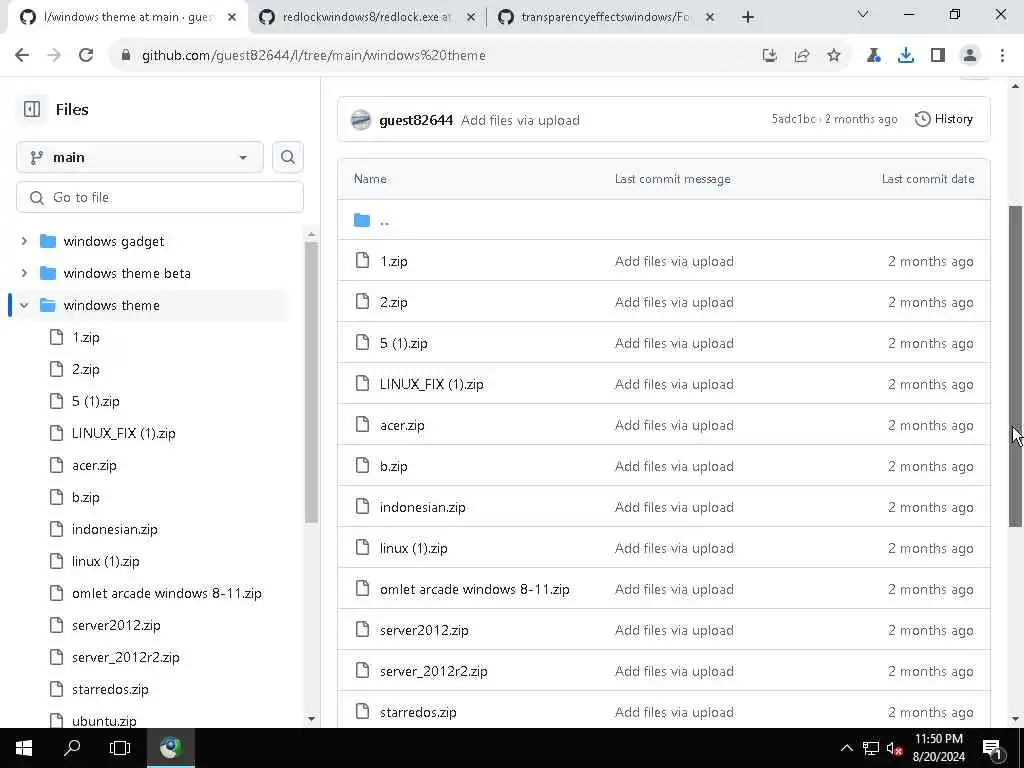The height and width of the screenshot is (768, 1024).
Task: Click the guest82644 avatar image
Action: 360,120
